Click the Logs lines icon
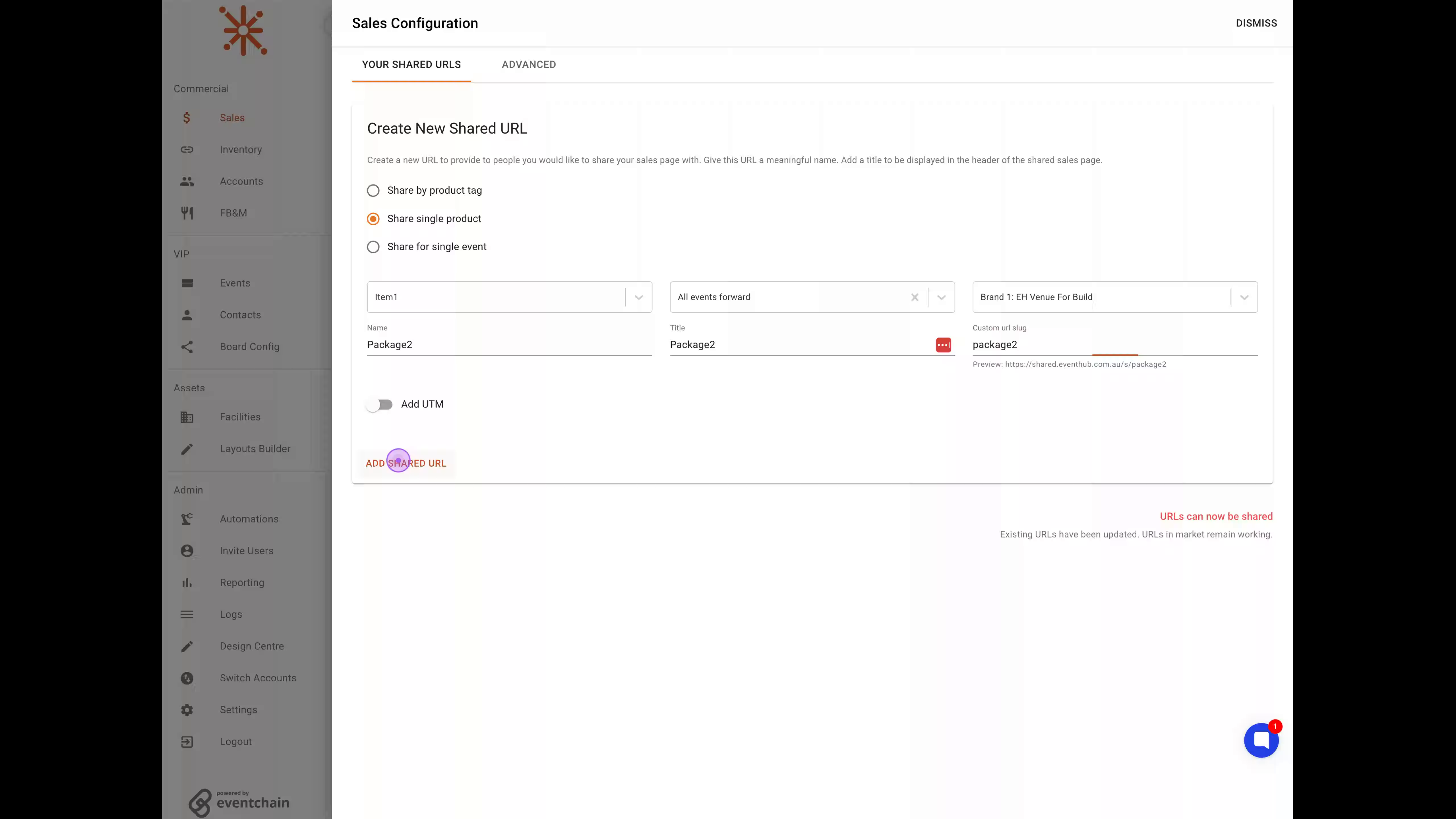Screen dimensions: 1456x819 (x=187, y=614)
